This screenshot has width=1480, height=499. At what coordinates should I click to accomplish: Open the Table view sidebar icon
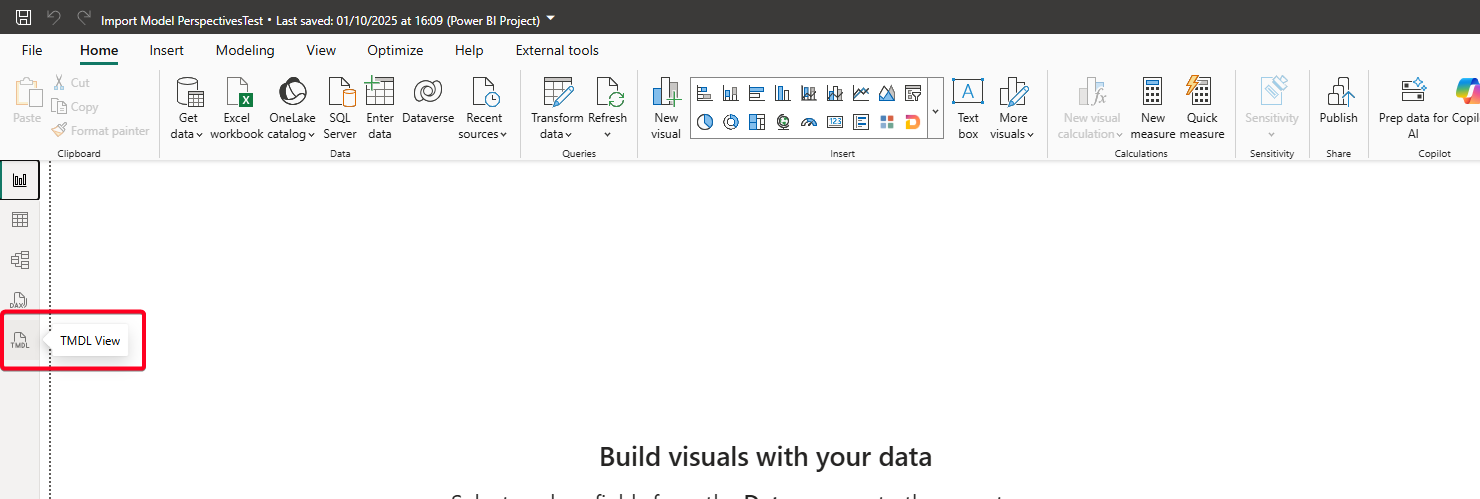[20, 220]
